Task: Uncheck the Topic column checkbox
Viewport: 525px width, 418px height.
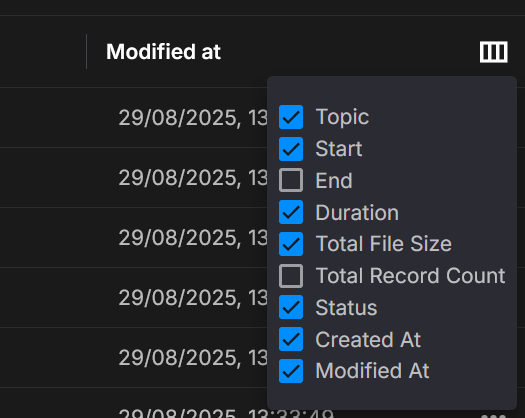Action: [x=291, y=117]
